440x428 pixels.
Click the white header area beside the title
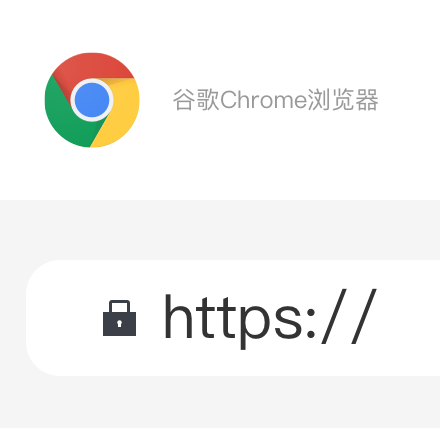(409, 100)
